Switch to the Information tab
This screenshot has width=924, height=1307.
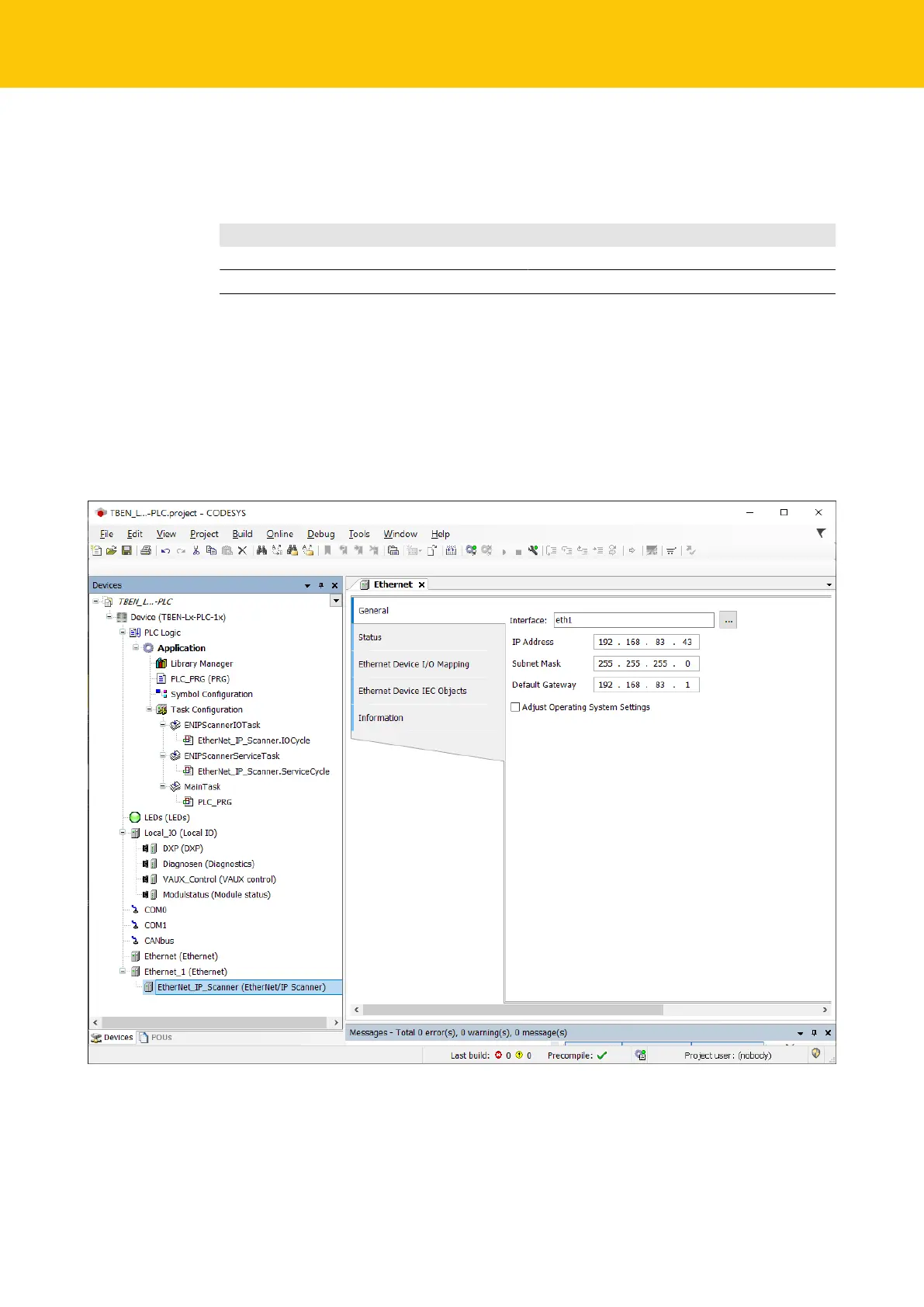pyautogui.click(x=428, y=718)
